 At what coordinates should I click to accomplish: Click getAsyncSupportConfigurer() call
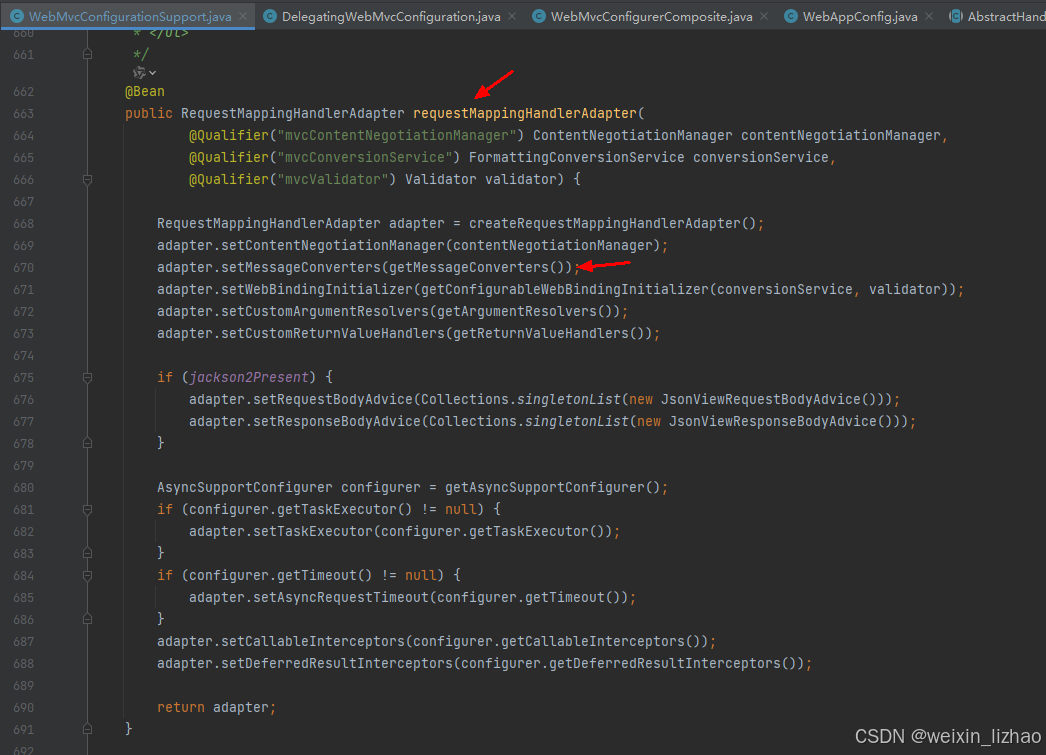coord(552,488)
